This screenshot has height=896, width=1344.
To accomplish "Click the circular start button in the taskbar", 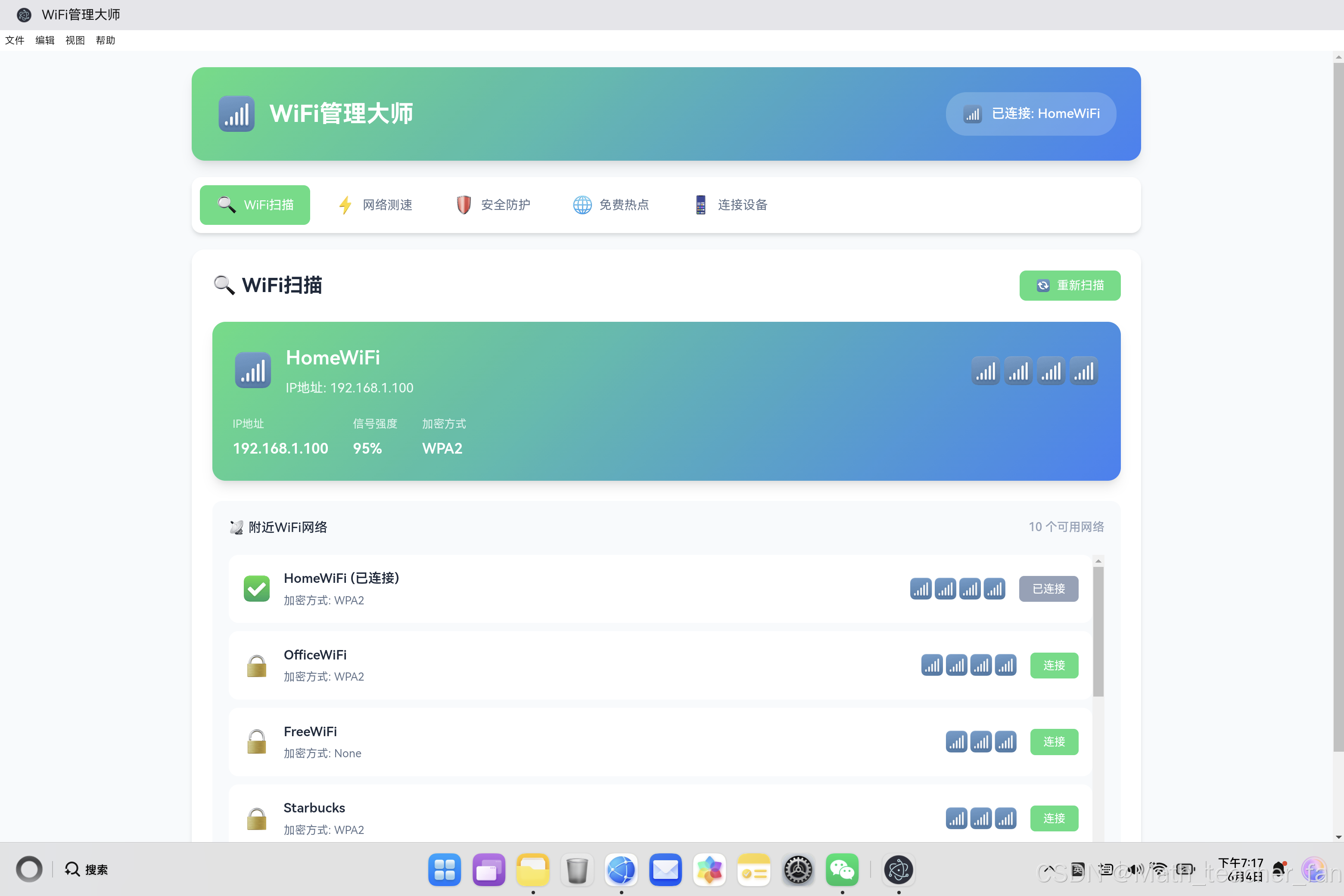I will 29,870.
